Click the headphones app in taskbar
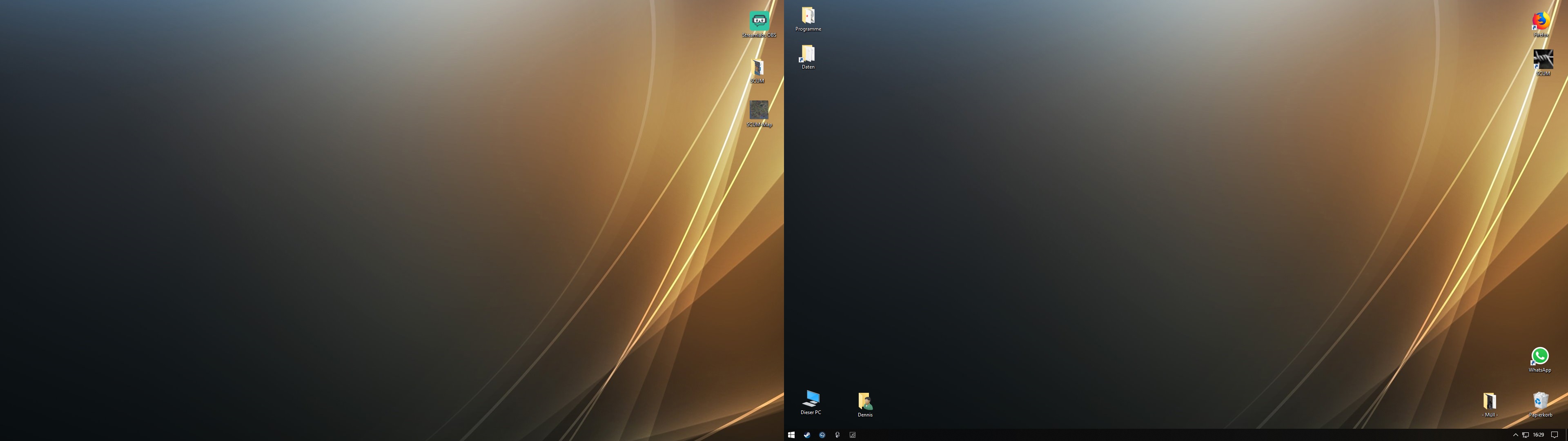 (x=837, y=435)
